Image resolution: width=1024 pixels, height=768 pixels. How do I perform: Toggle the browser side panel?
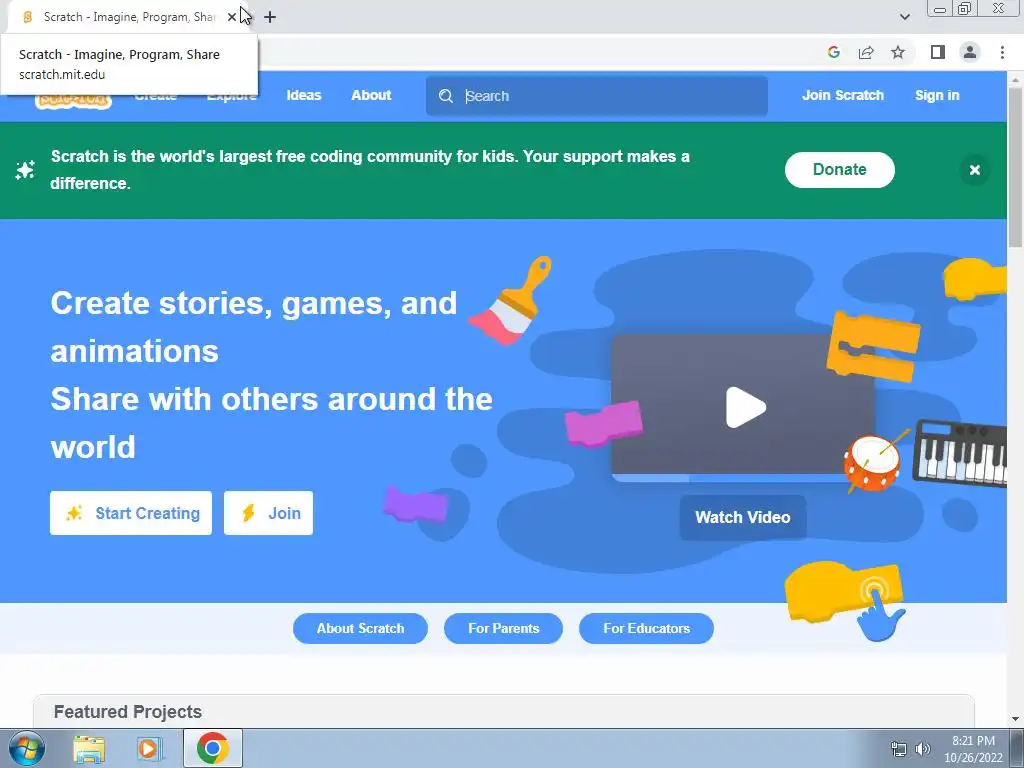[x=938, y=52]
